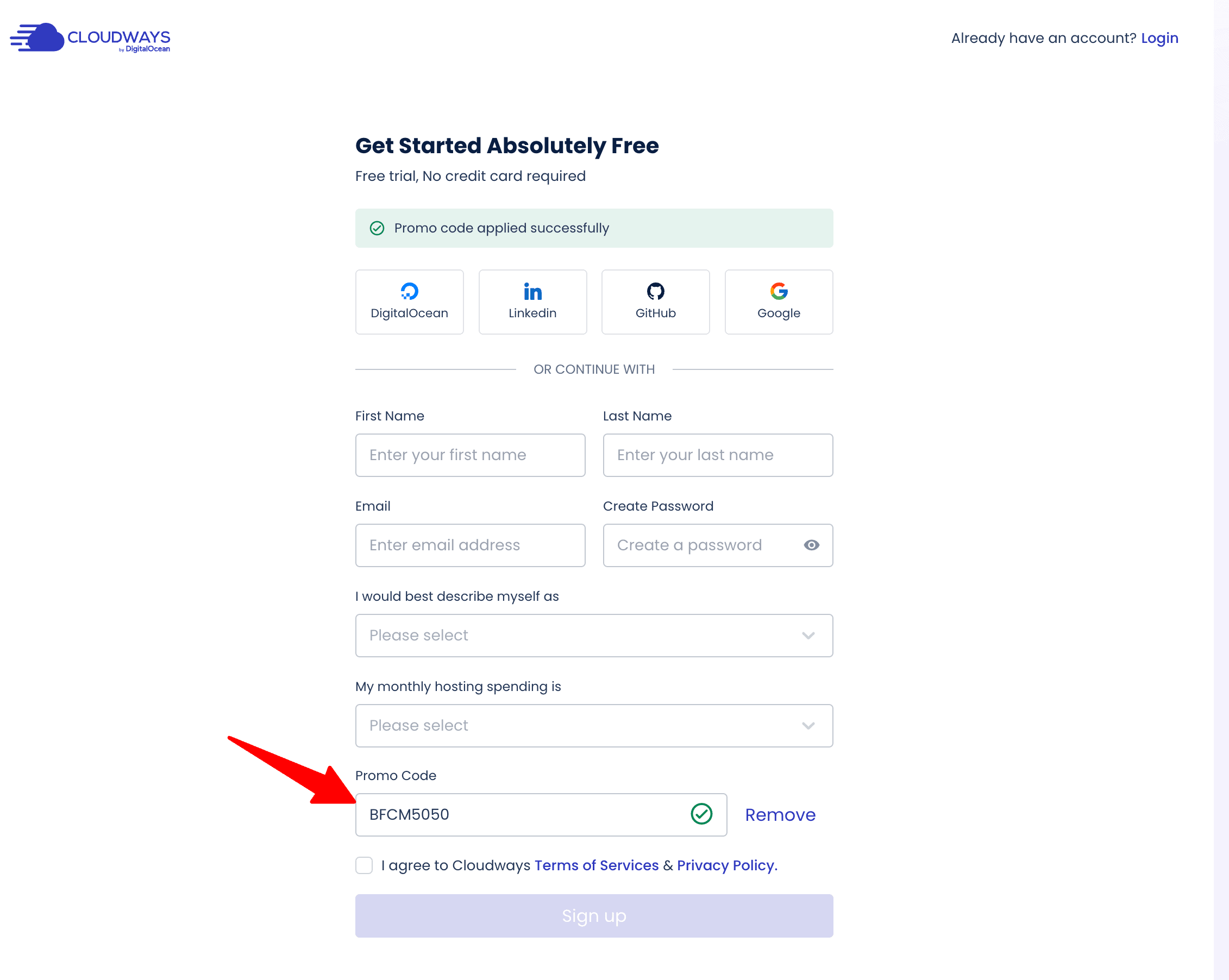Viewport: 1229px width, 980px height.
Task: Open the Terms of Services page
Action: click(x=595, y=865)
